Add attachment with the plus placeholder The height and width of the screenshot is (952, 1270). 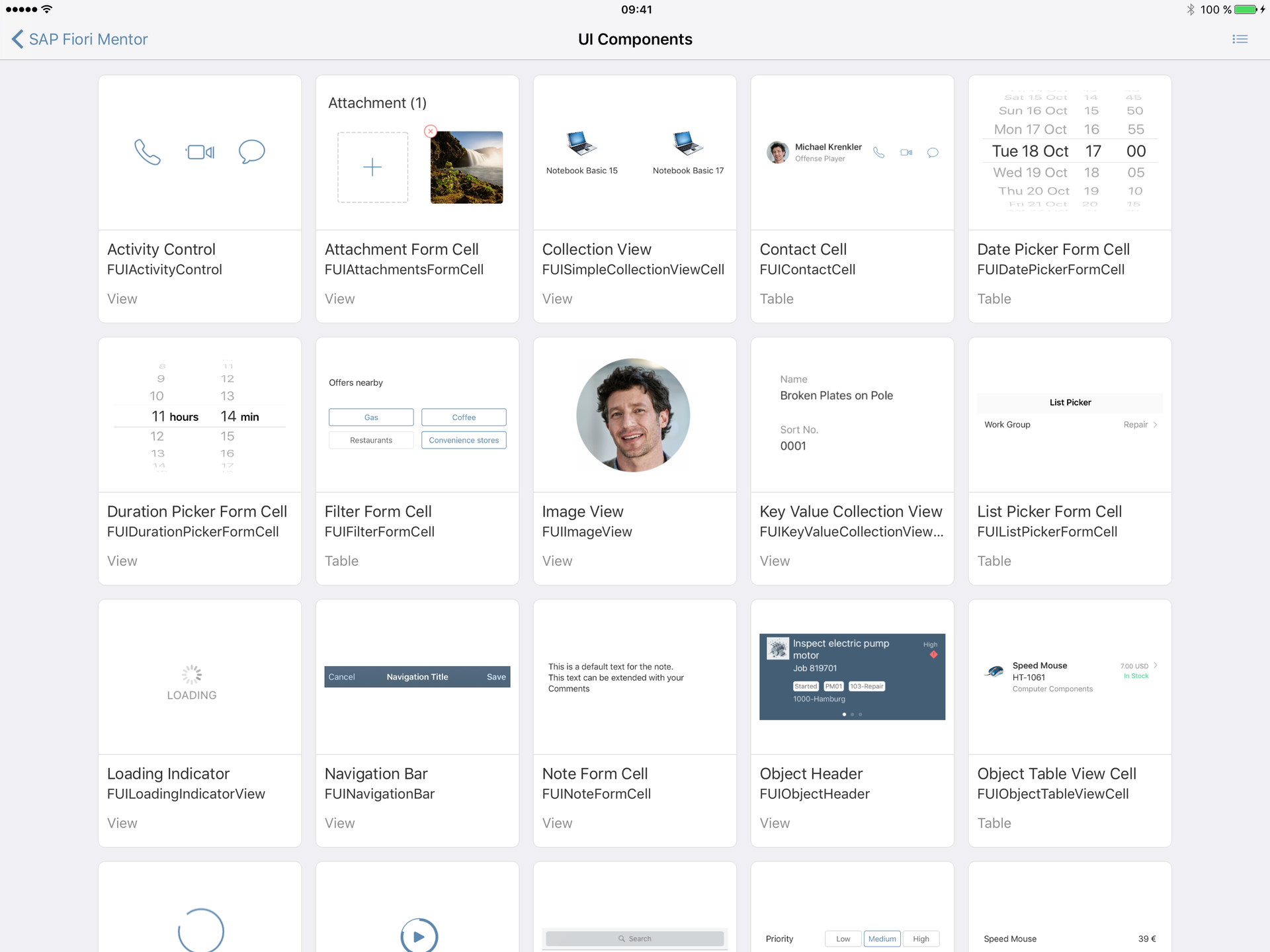(372, 167)
